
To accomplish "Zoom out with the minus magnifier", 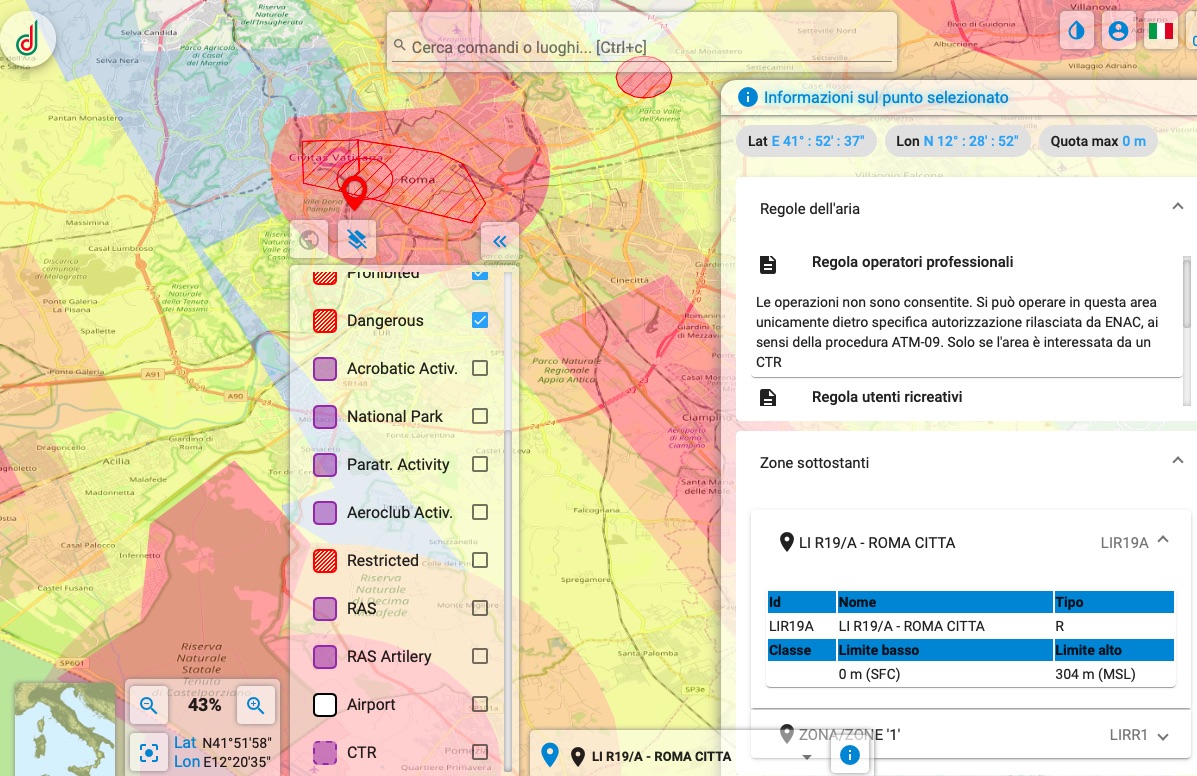I will tap(149, 705).
